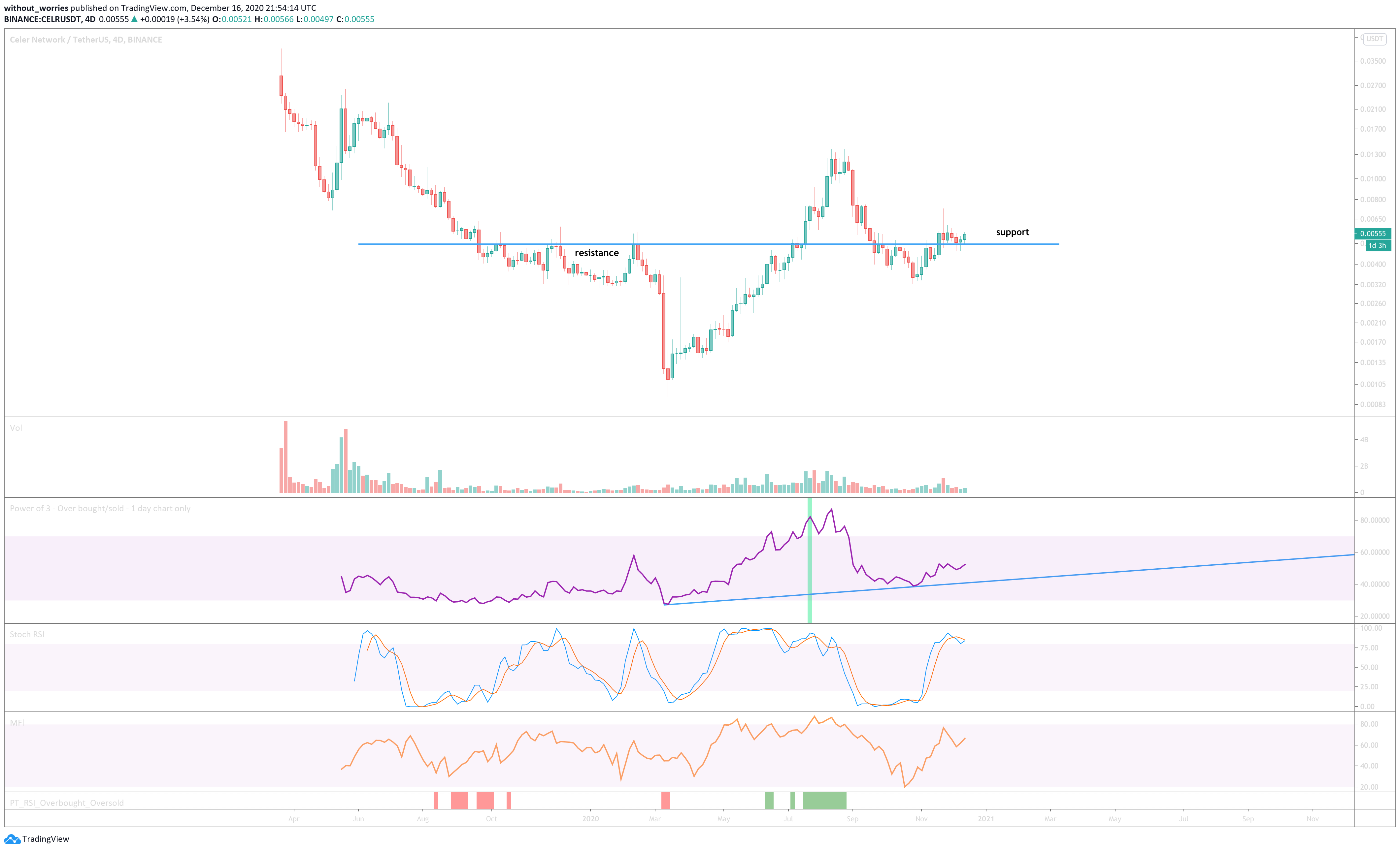Click the red oversold block near Mar 2020
The height and width of the screenshot is (851, 1400).
666,801
